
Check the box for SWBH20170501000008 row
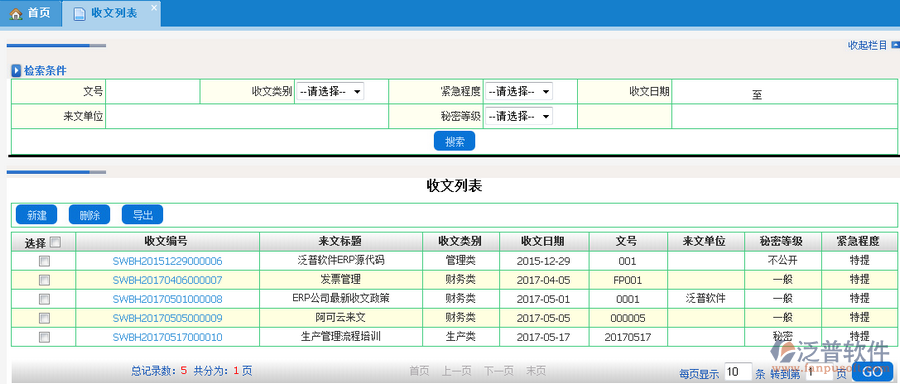point(44,299)
